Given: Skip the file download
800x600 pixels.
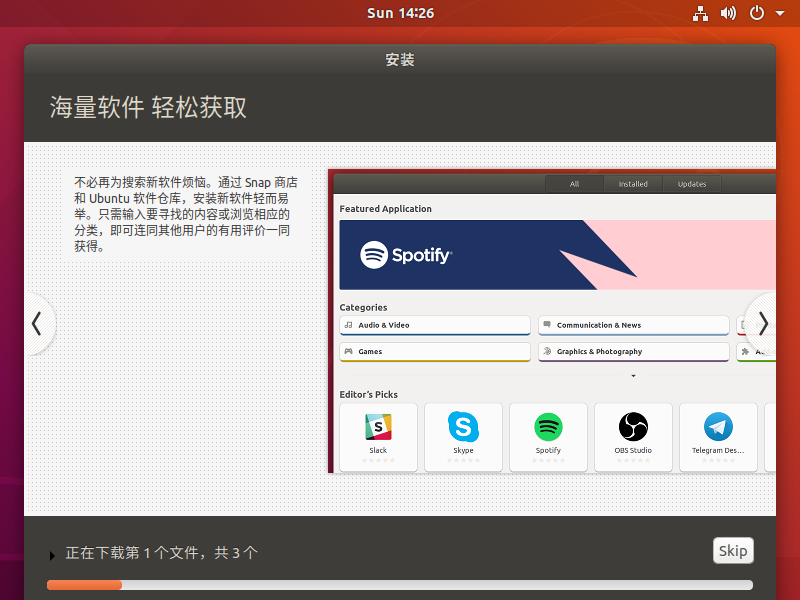Looking at the screenshot, I should (x=733, y=551).
